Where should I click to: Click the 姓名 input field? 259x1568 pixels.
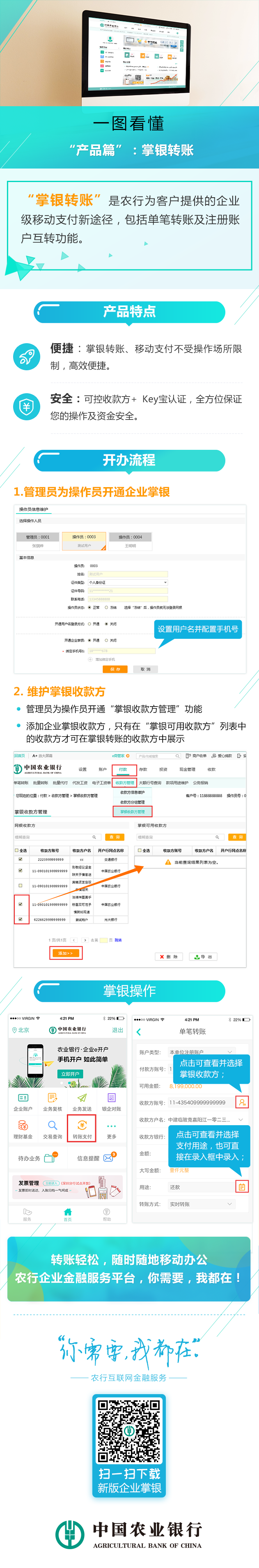point(127,574)
